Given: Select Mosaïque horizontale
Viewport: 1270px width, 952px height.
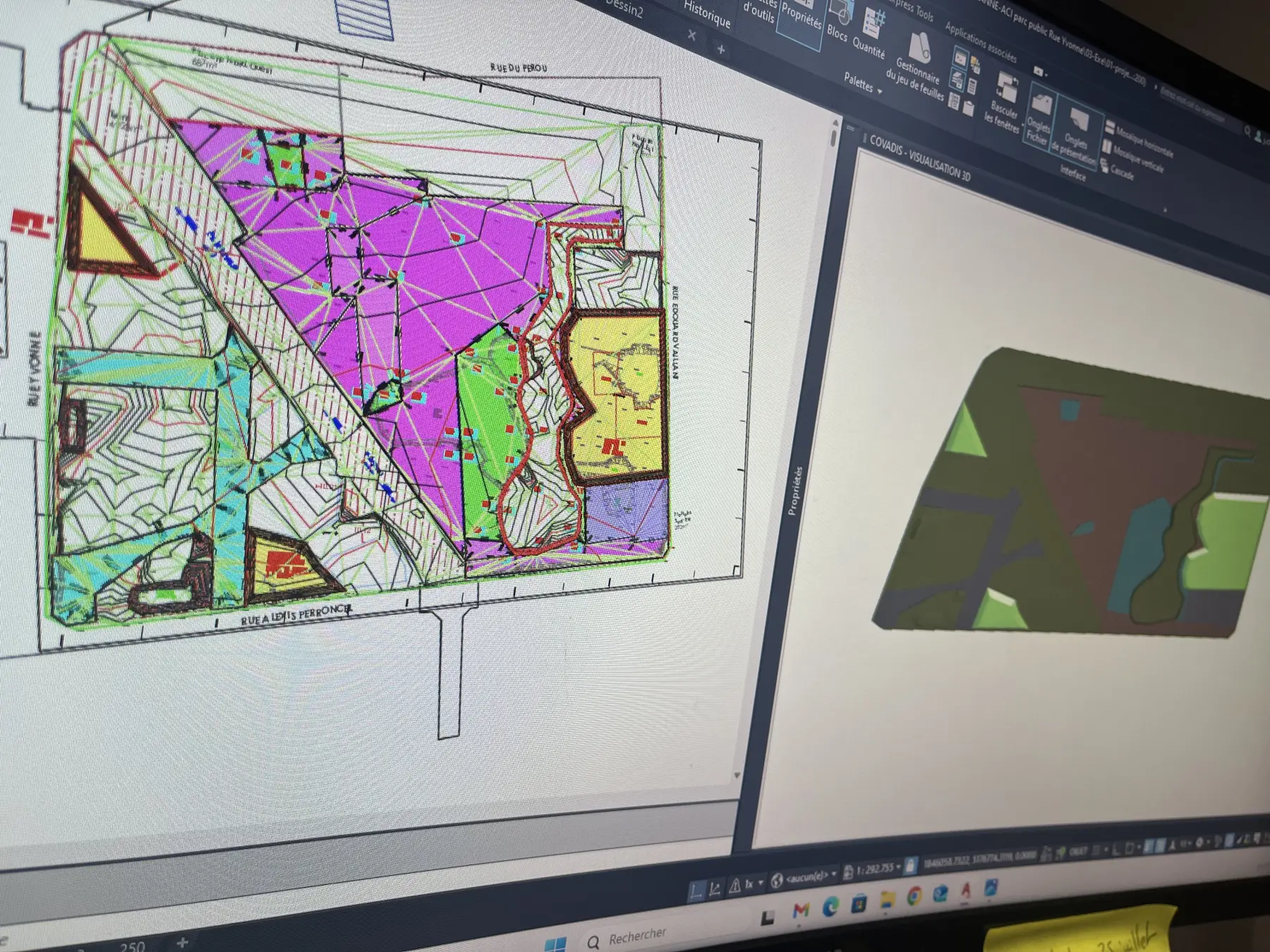Looking at the screenshot, I should pyautogui.click(x=1138, y=140).
